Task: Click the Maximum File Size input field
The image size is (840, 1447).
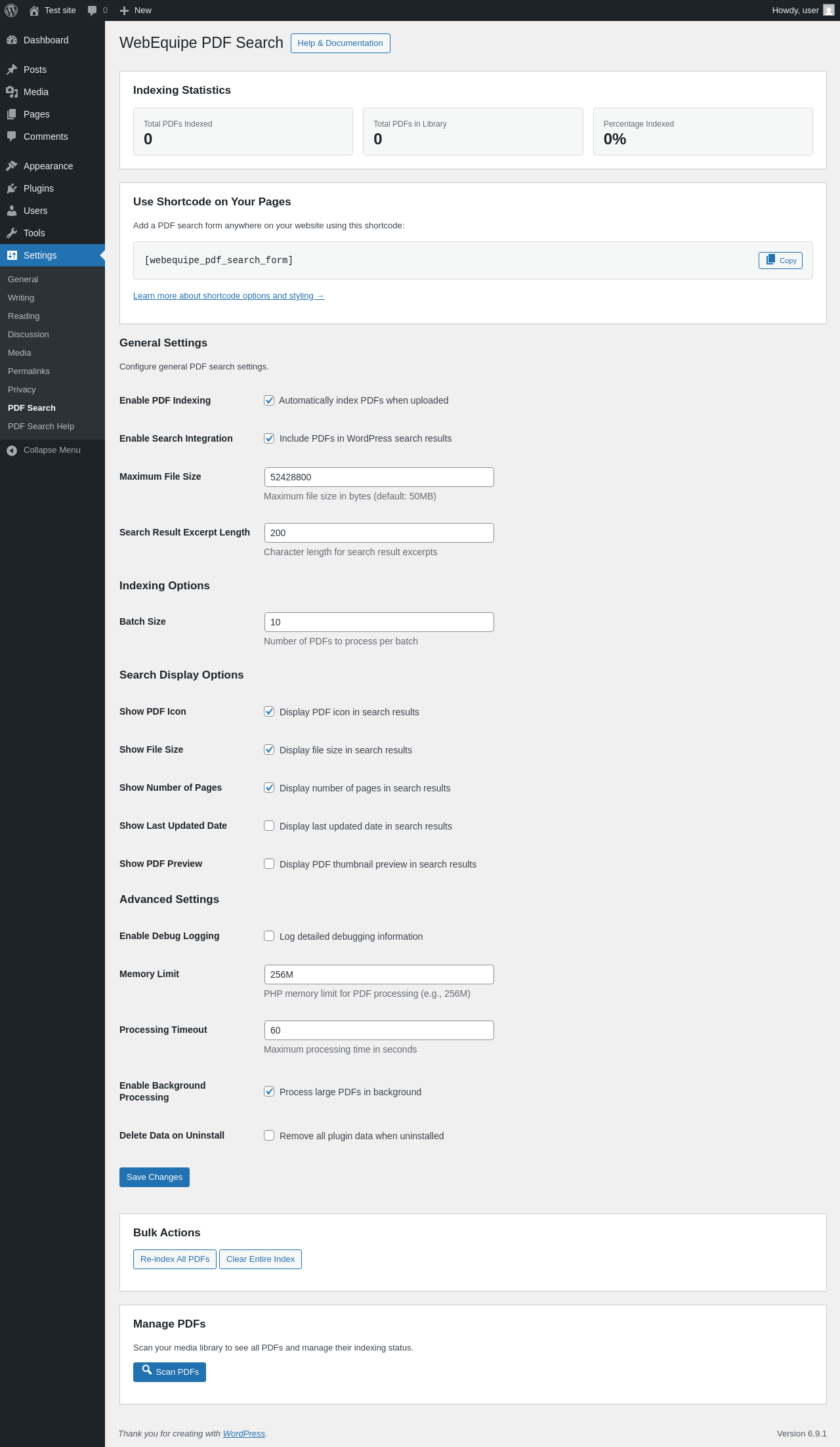Action: (x=379, y=477)
